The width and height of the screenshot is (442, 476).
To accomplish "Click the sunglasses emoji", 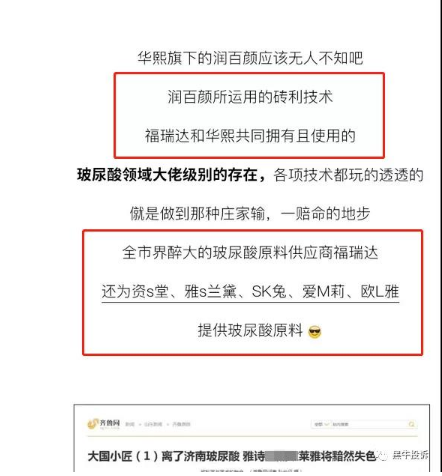I will [315, 332].
